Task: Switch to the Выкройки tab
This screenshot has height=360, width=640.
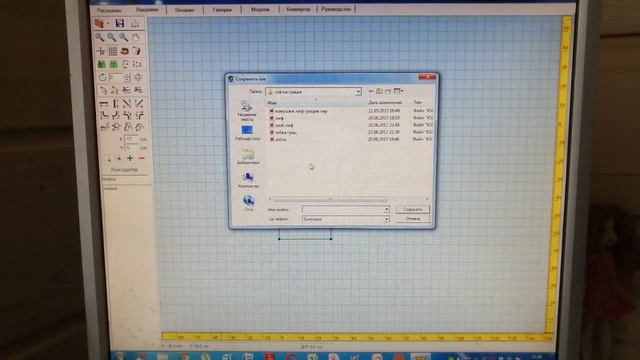Action: 147,9
